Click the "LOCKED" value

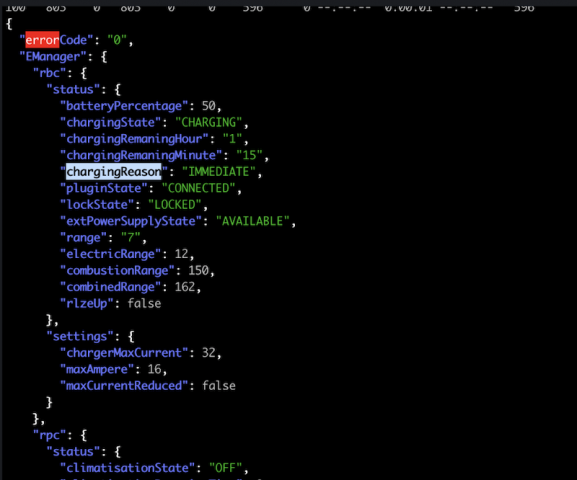click(x=175, y=205)
